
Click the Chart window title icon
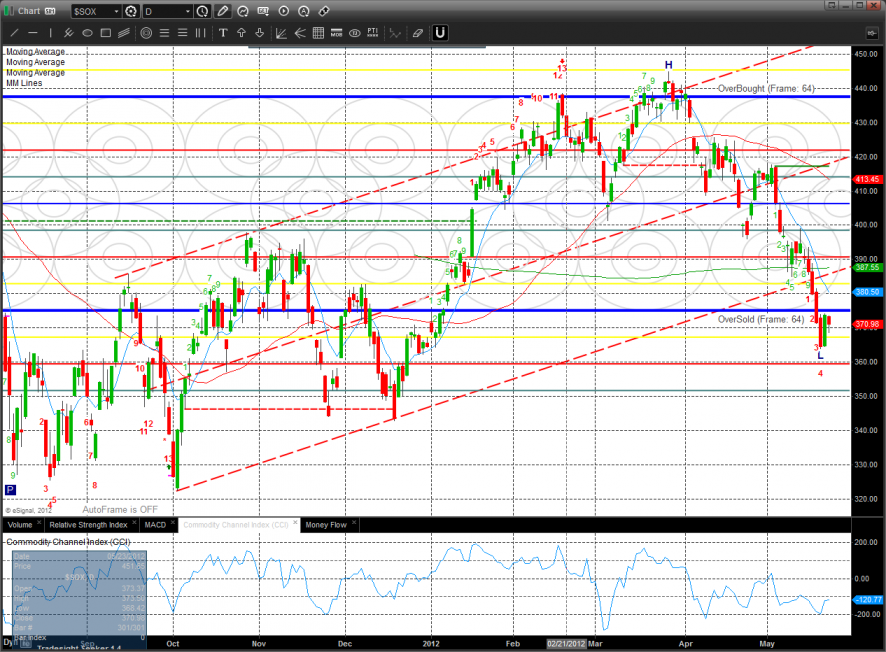8,11
